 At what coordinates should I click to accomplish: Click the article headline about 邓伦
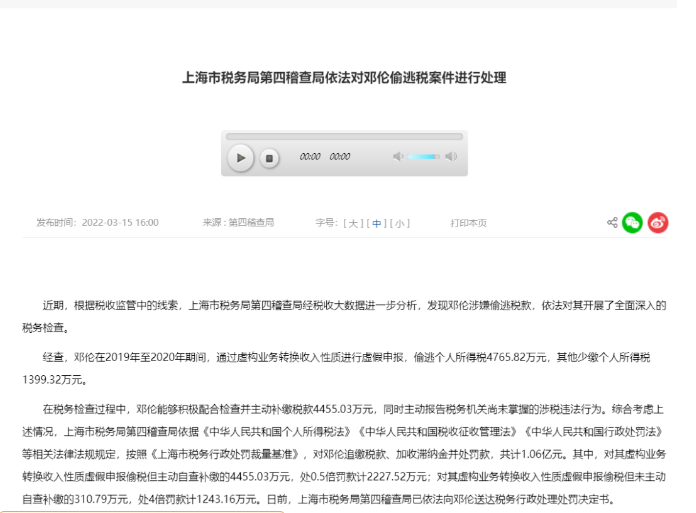(344, 77)
